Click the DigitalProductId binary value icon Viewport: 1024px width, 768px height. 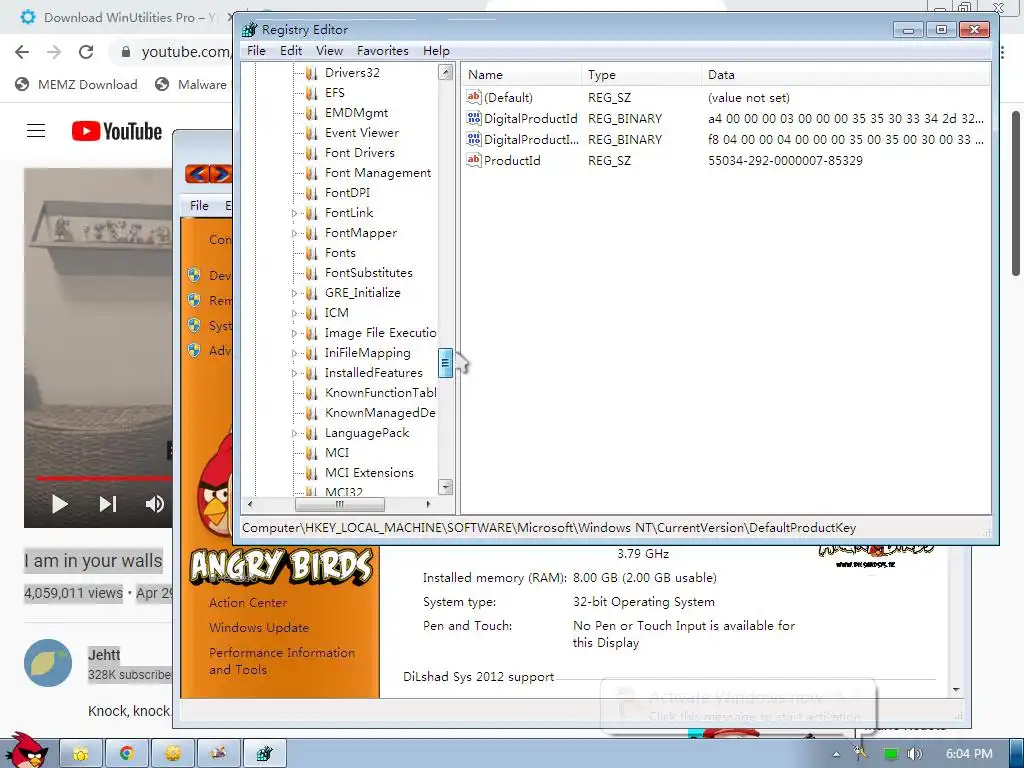pos(473,118)
